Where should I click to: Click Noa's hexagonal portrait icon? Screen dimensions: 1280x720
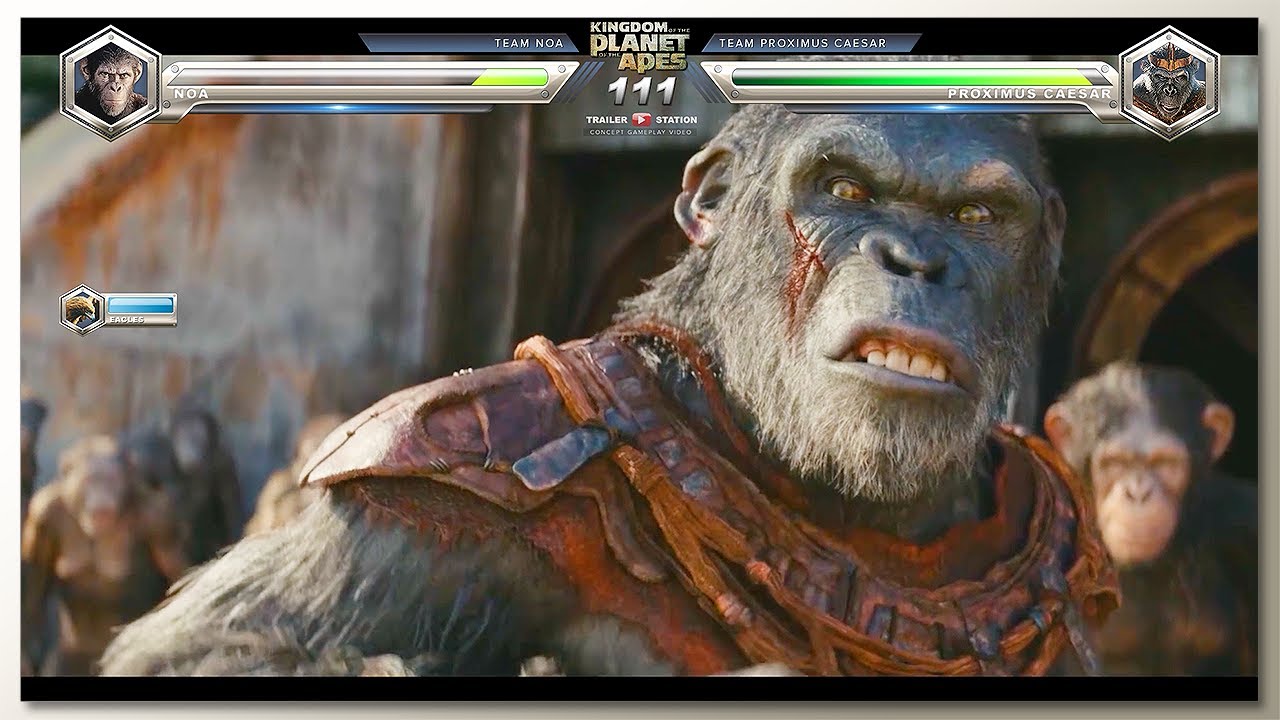coord(110,82)
